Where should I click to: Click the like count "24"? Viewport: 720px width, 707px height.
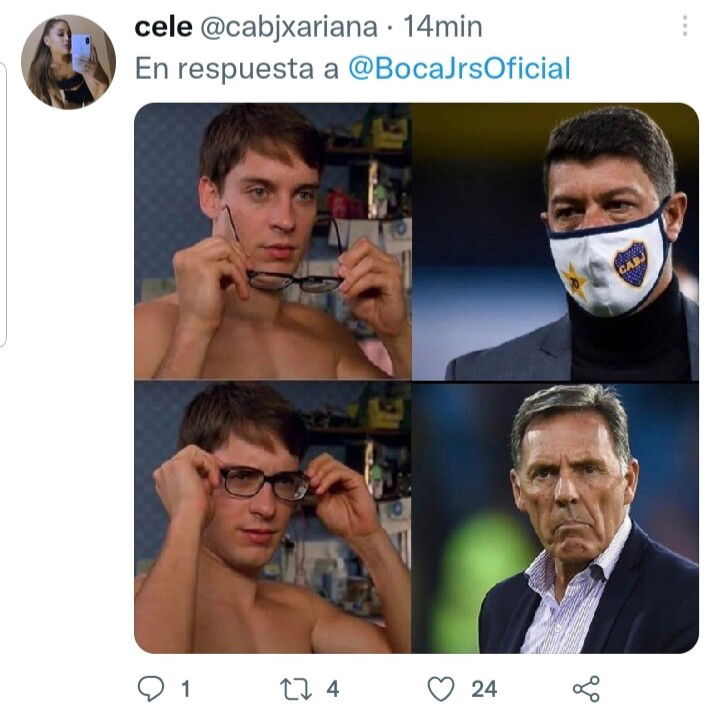coord(484,688)
